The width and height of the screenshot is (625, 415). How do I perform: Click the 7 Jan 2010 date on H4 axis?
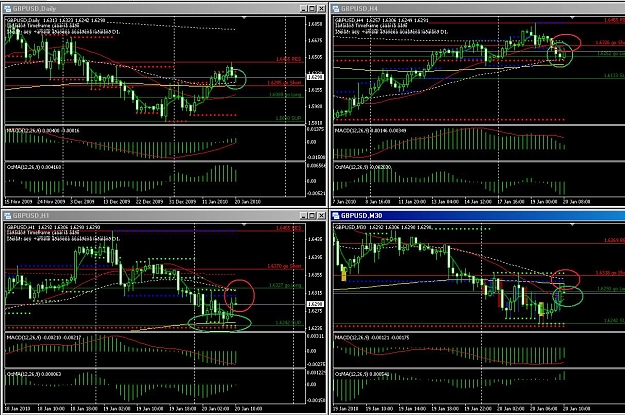click(345, 202)
